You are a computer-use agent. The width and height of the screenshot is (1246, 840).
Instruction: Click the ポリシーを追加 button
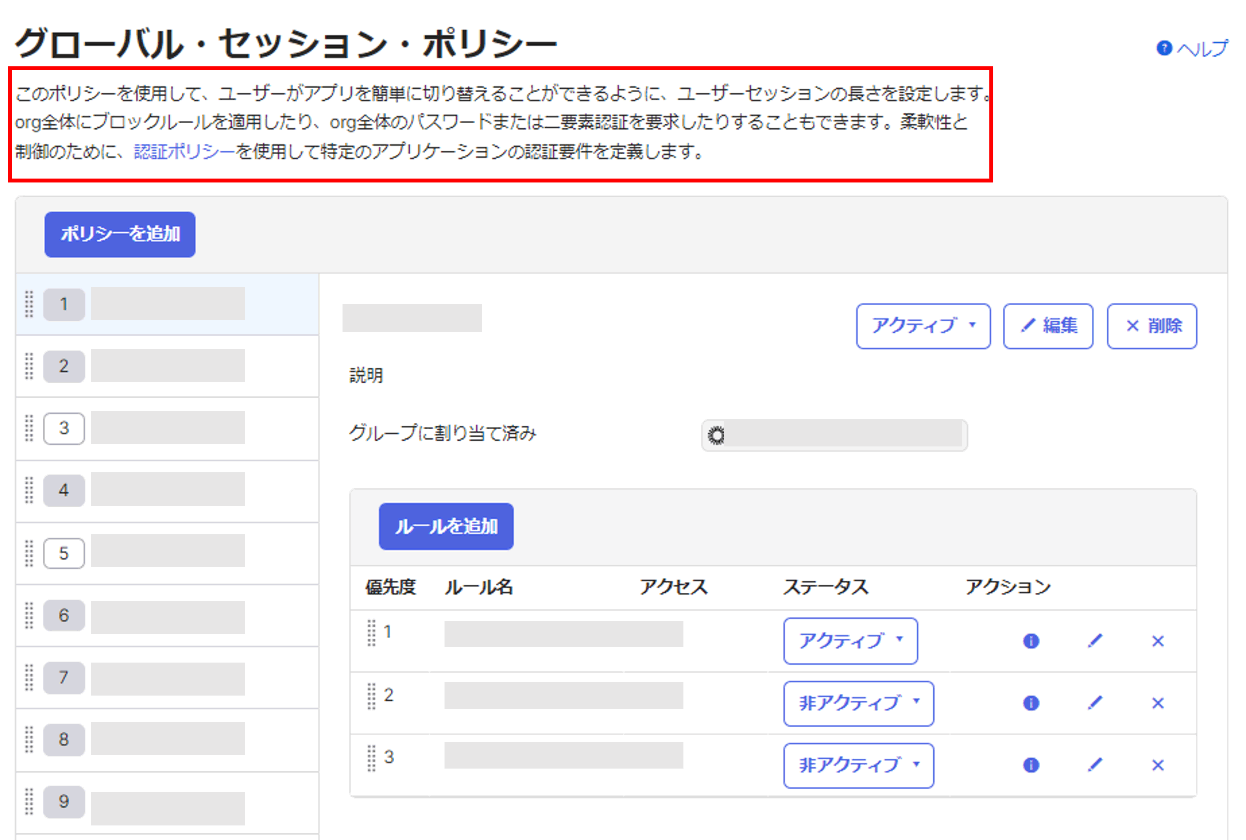pyautogui.click(x=120, y=234)
